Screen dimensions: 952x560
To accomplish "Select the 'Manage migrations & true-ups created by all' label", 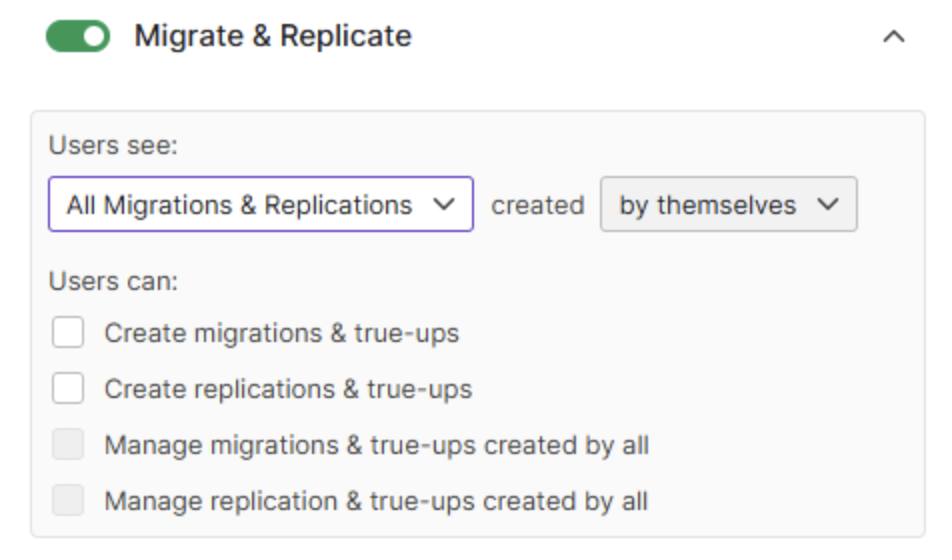I will 376,445.
